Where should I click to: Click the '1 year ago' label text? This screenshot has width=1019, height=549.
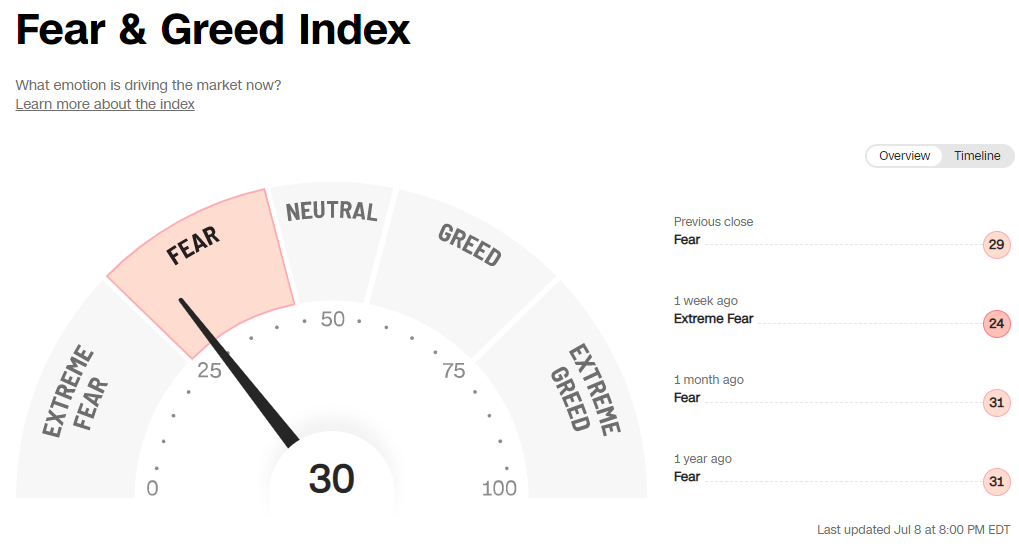point(702,459)
